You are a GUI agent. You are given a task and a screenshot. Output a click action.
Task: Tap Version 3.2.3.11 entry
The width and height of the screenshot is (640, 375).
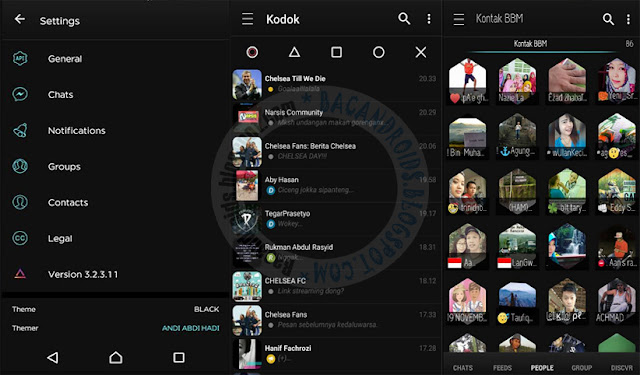click(x=116, y=274)
